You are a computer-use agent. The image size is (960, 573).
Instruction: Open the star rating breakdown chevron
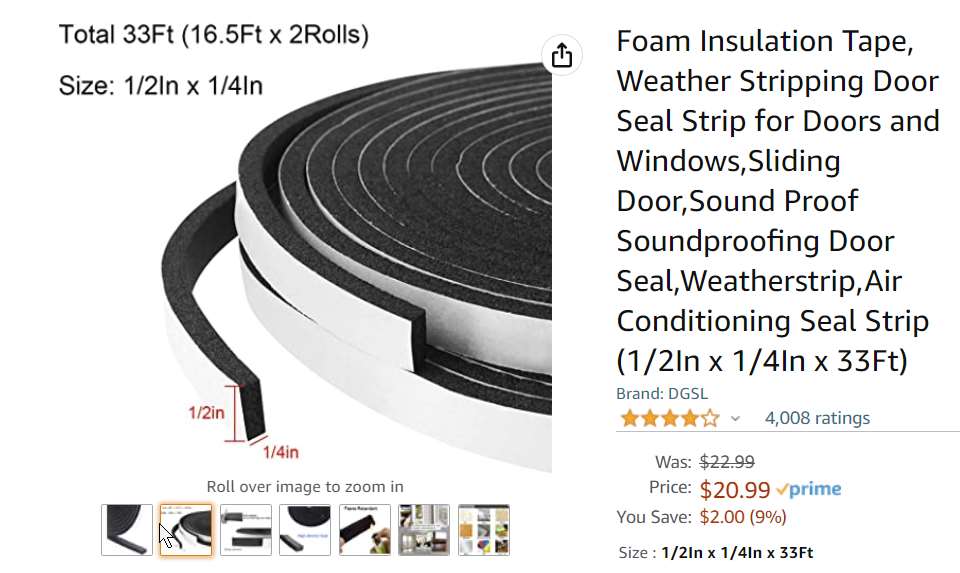coord(736,419)
